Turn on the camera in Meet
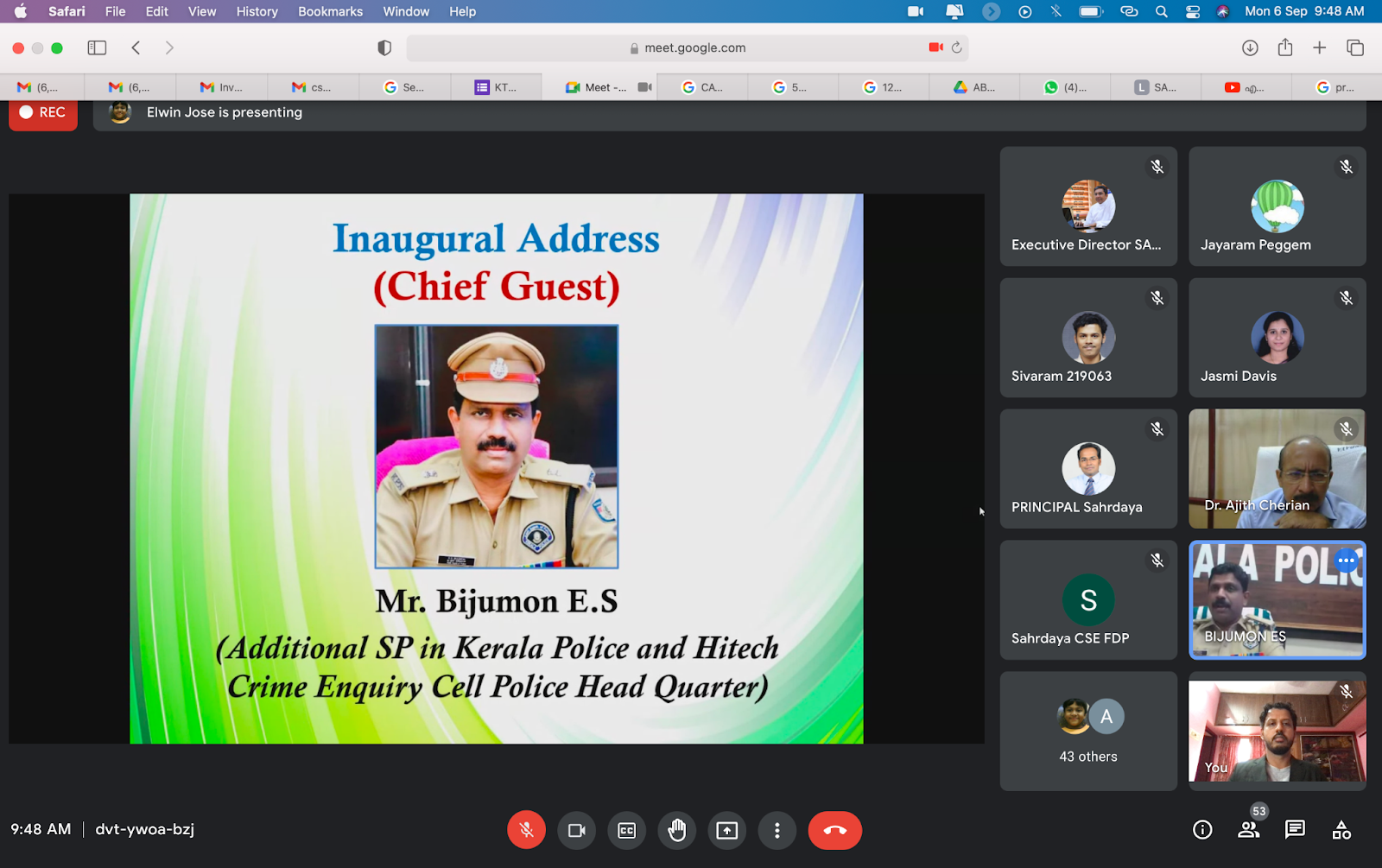This screenshot has height=868, width=1382. coord(576,830)
